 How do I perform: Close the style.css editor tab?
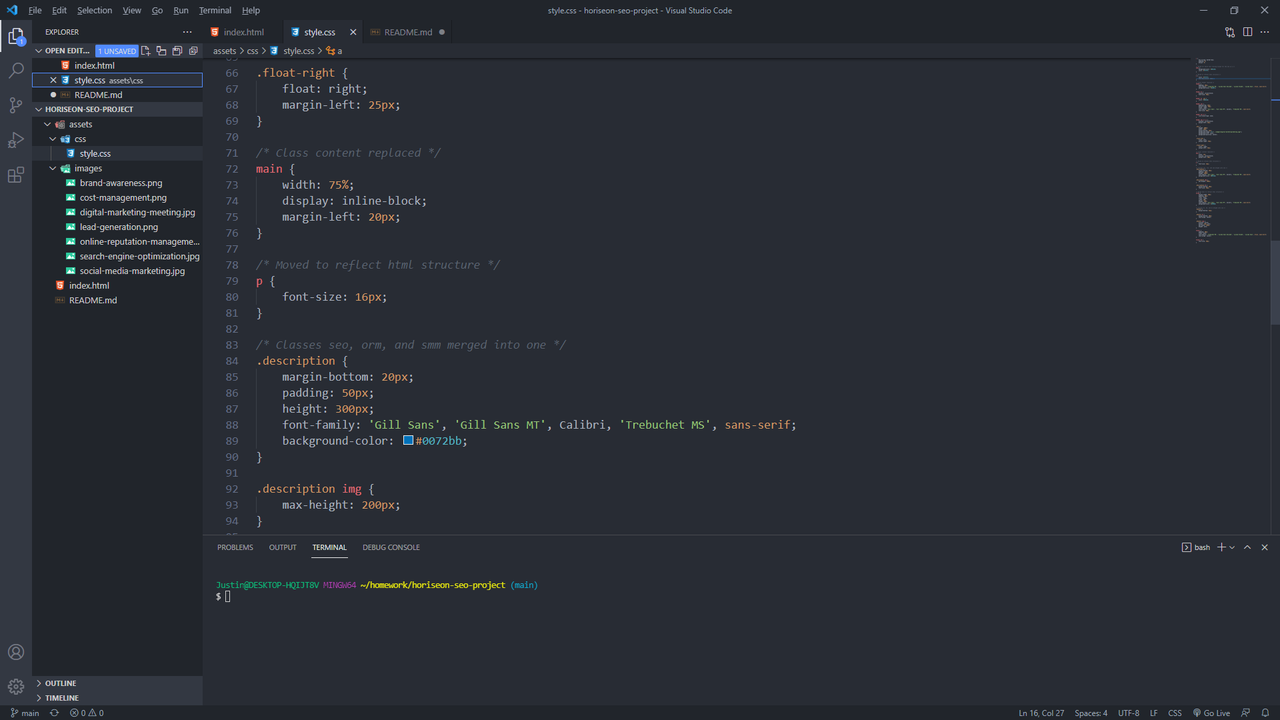tap(353, 32)
